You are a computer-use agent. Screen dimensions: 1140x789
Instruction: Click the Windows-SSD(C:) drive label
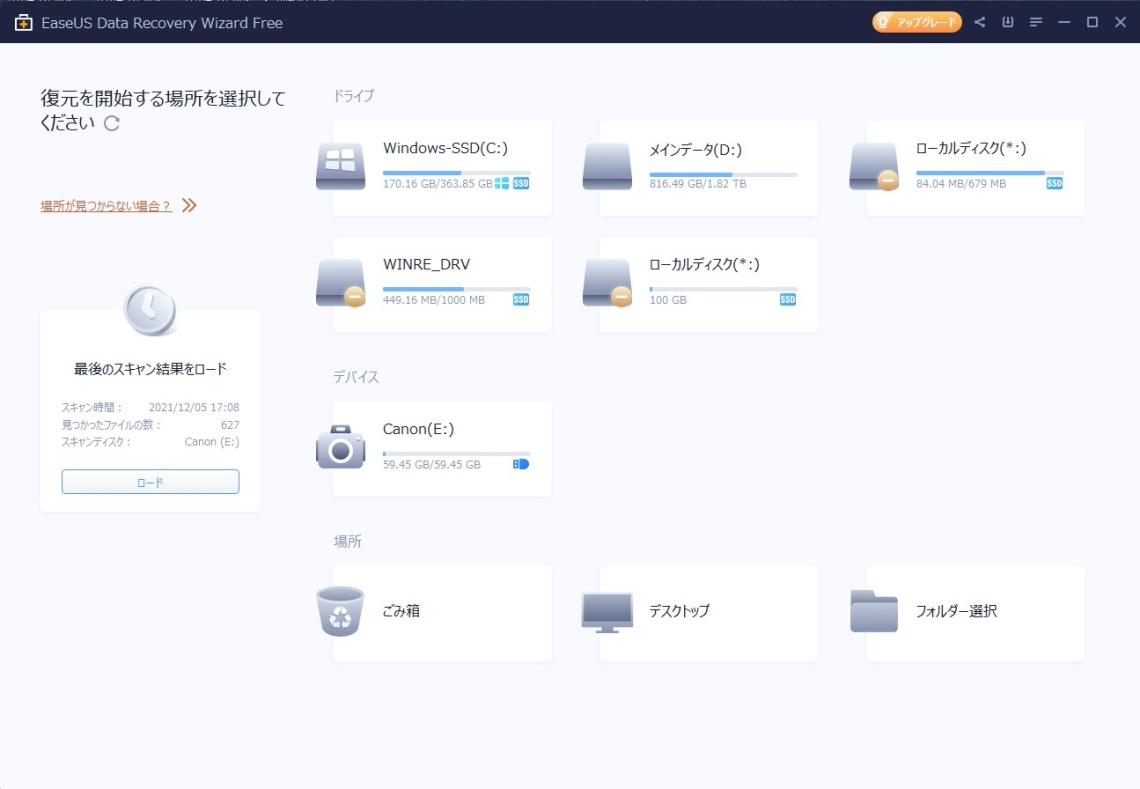pos(446,148)
